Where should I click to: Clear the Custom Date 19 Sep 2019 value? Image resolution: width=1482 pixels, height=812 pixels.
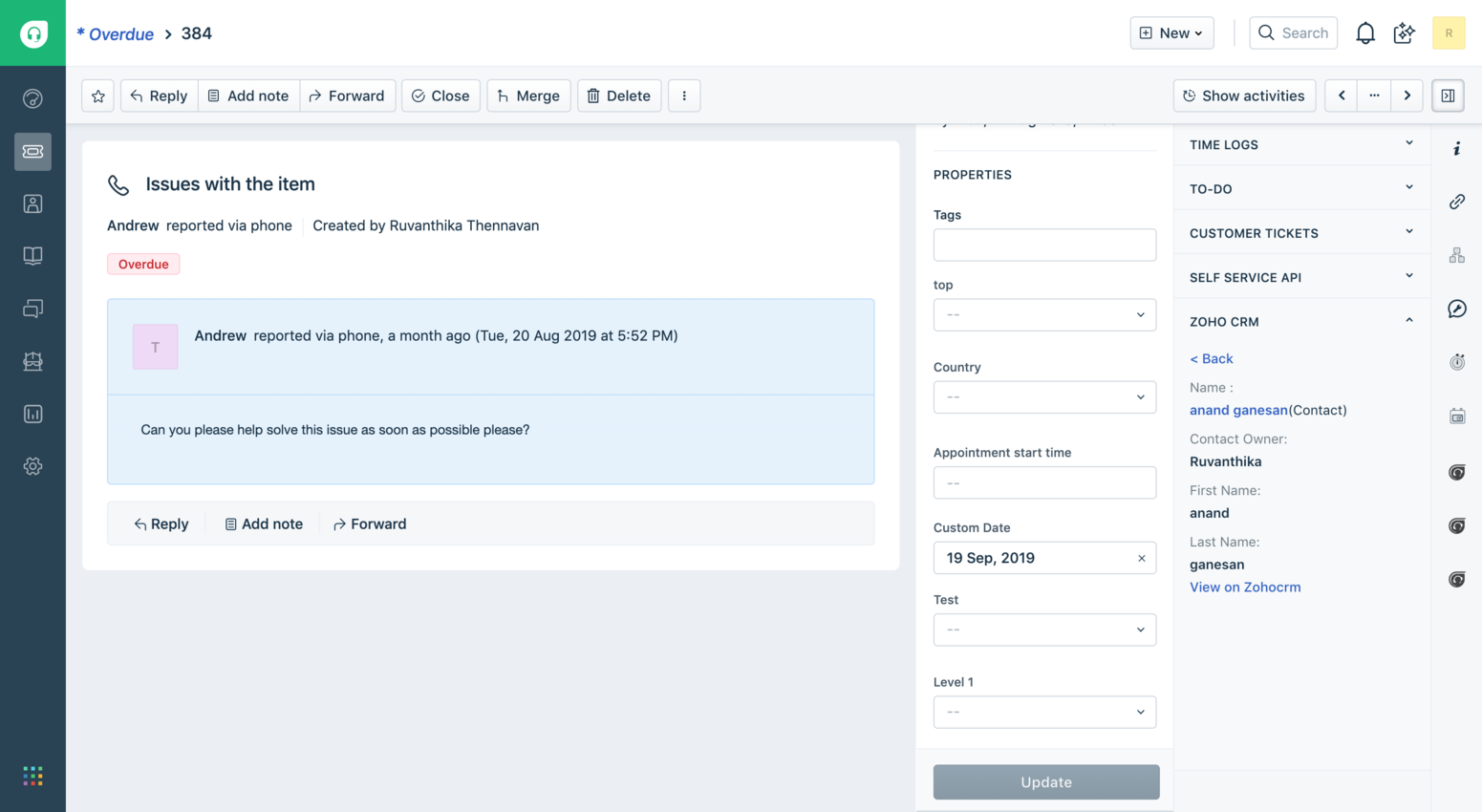click(1141, 558)
